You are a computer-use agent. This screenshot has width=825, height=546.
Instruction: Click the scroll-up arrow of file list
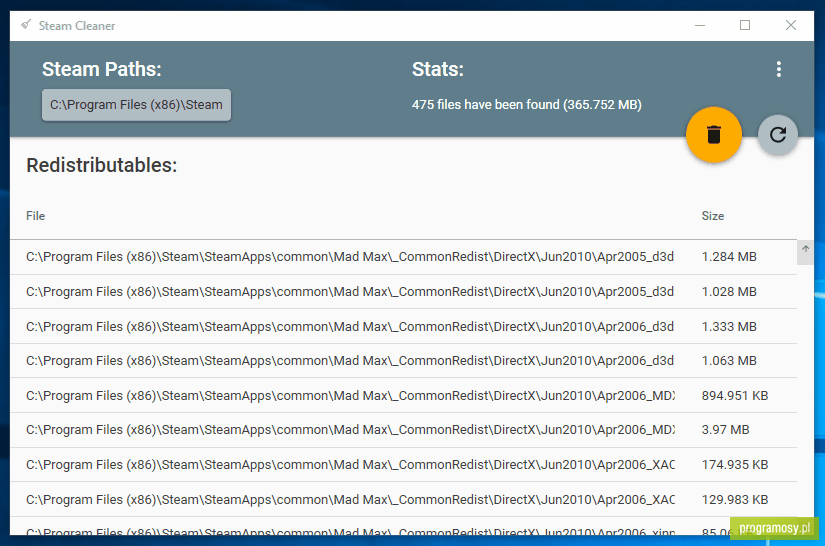806,249
